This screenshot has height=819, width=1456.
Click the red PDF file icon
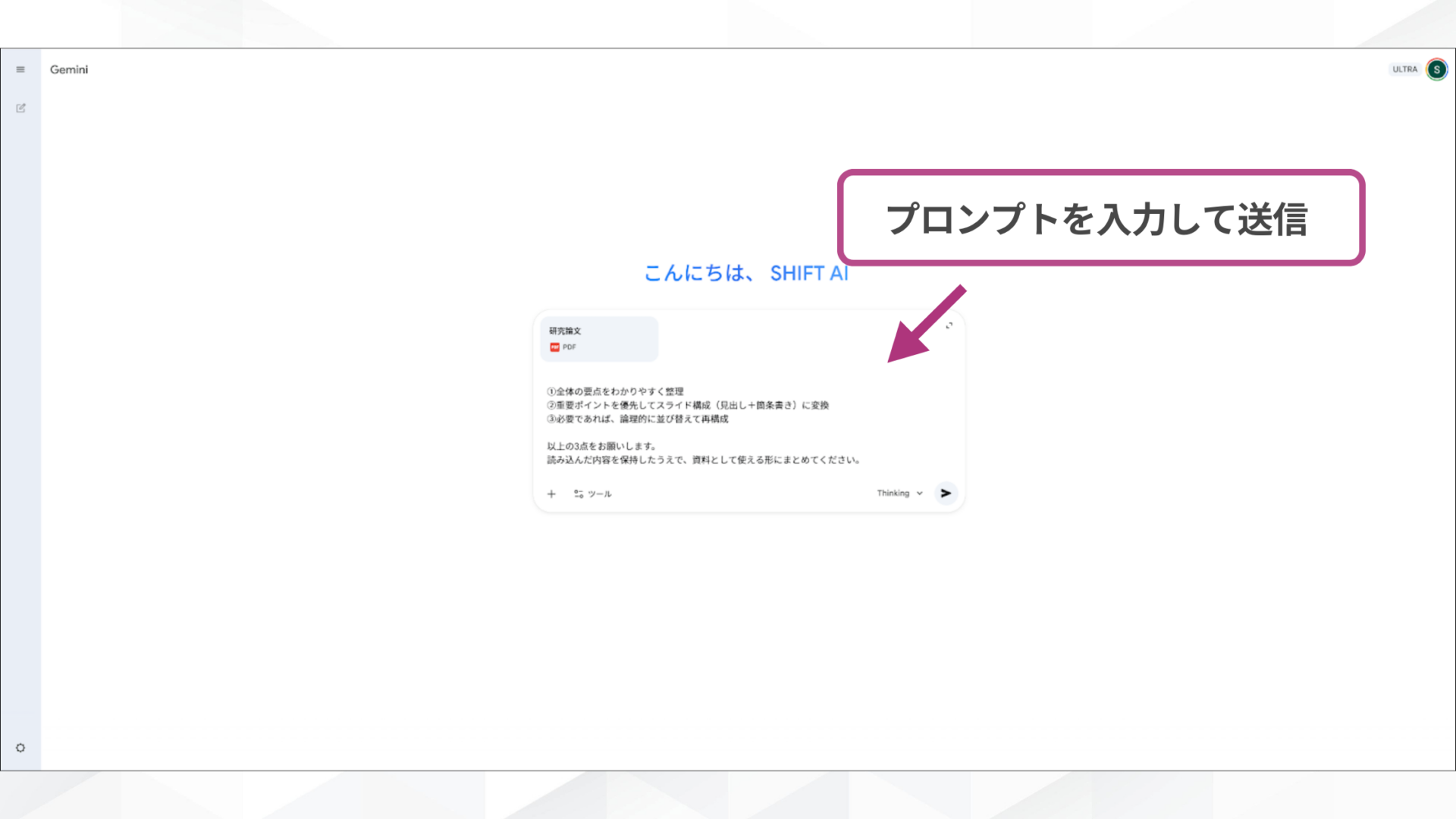tap(555, 347)
